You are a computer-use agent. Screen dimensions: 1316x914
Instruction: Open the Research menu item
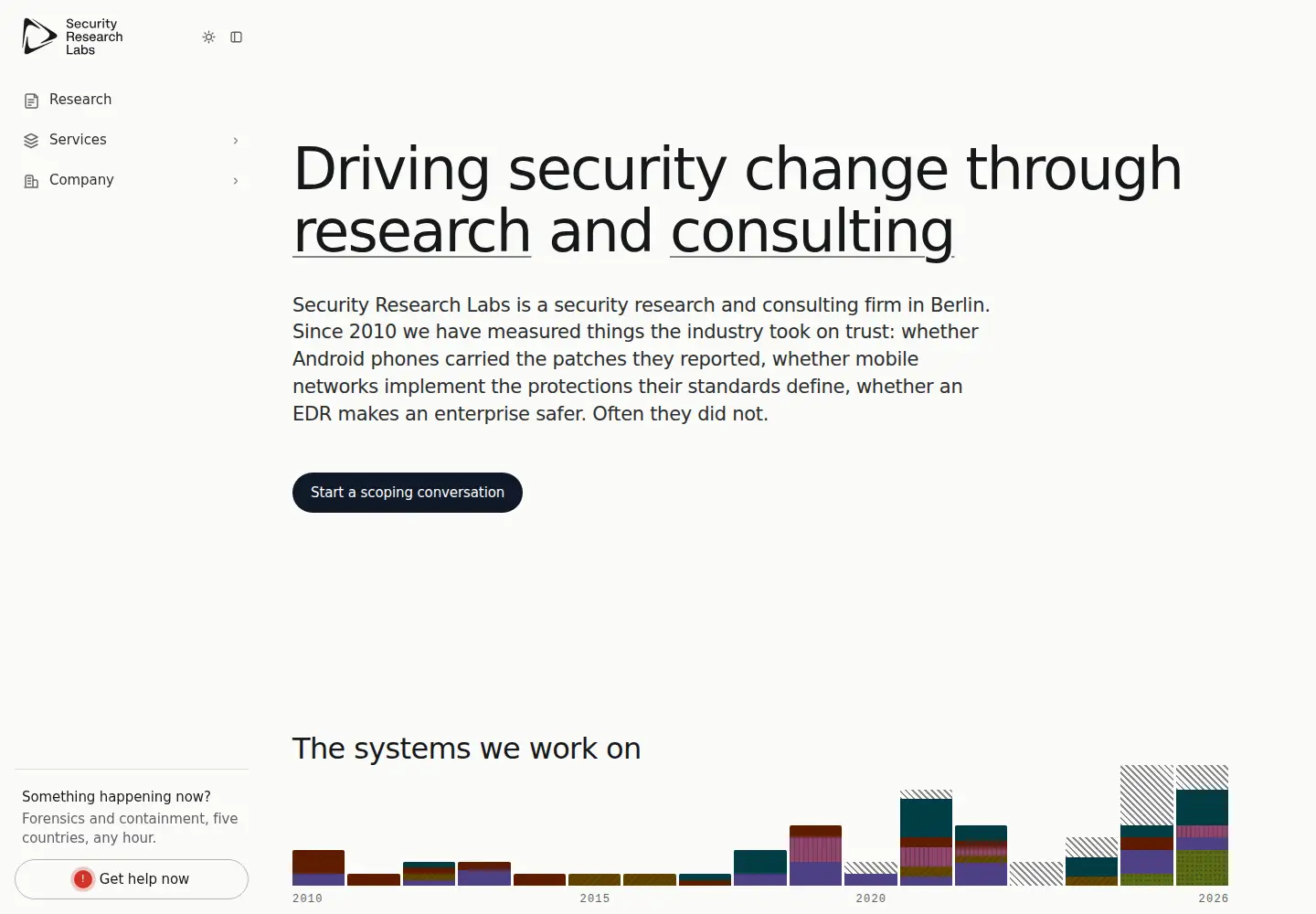[x=132, y=100]
